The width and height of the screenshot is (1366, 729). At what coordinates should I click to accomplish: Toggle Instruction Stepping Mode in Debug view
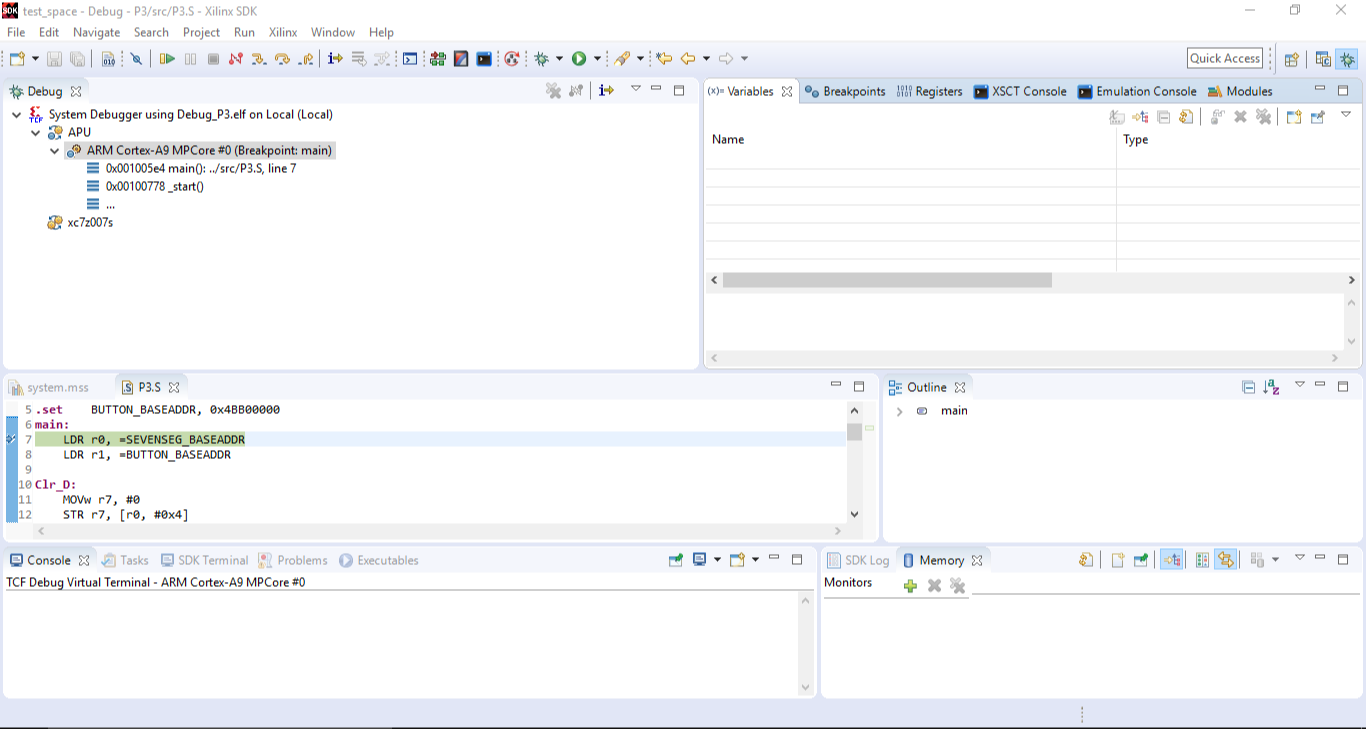(x=606, y=91)
